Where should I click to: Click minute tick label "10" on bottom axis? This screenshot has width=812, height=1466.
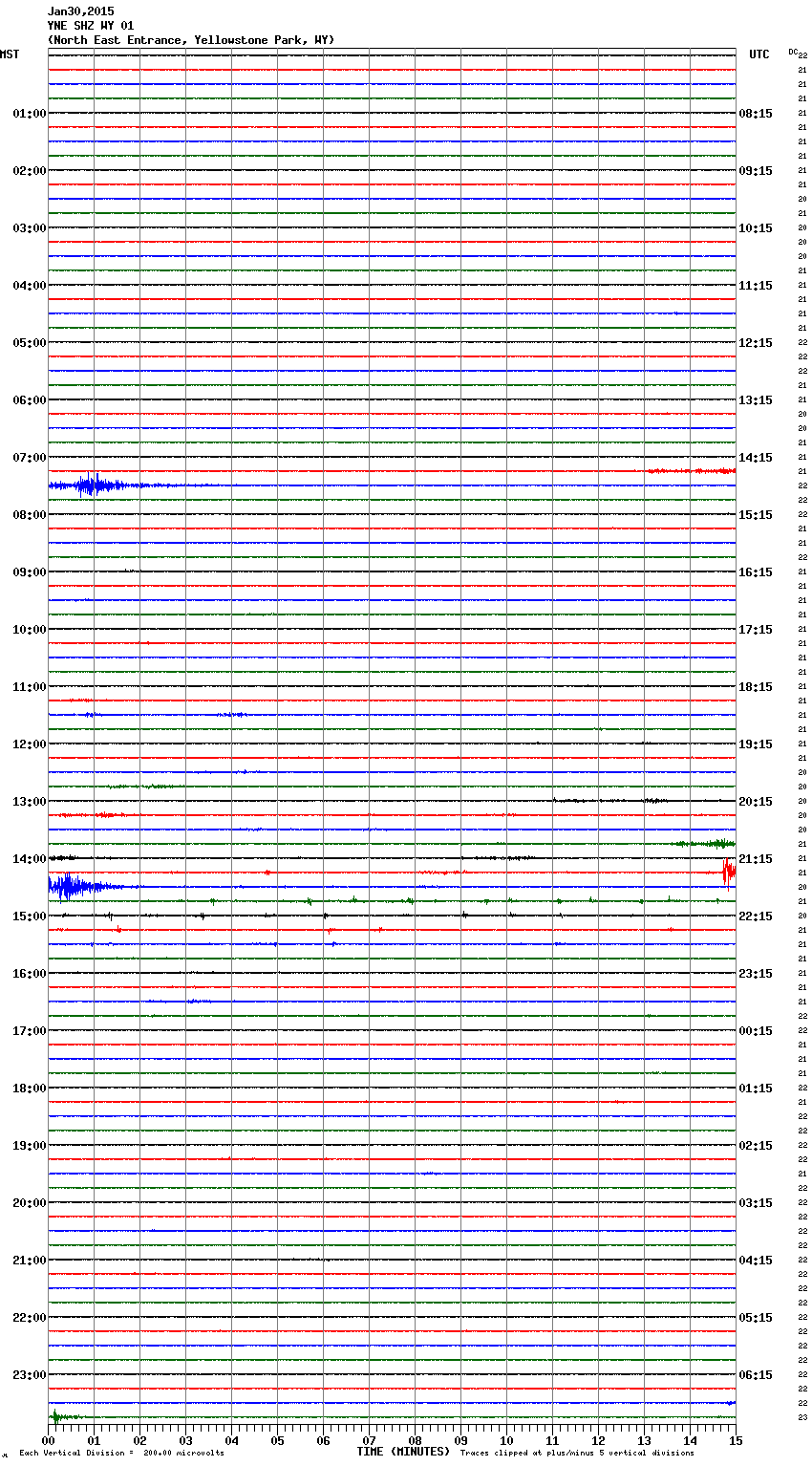pyautogui.click(x=506, y=1440)
